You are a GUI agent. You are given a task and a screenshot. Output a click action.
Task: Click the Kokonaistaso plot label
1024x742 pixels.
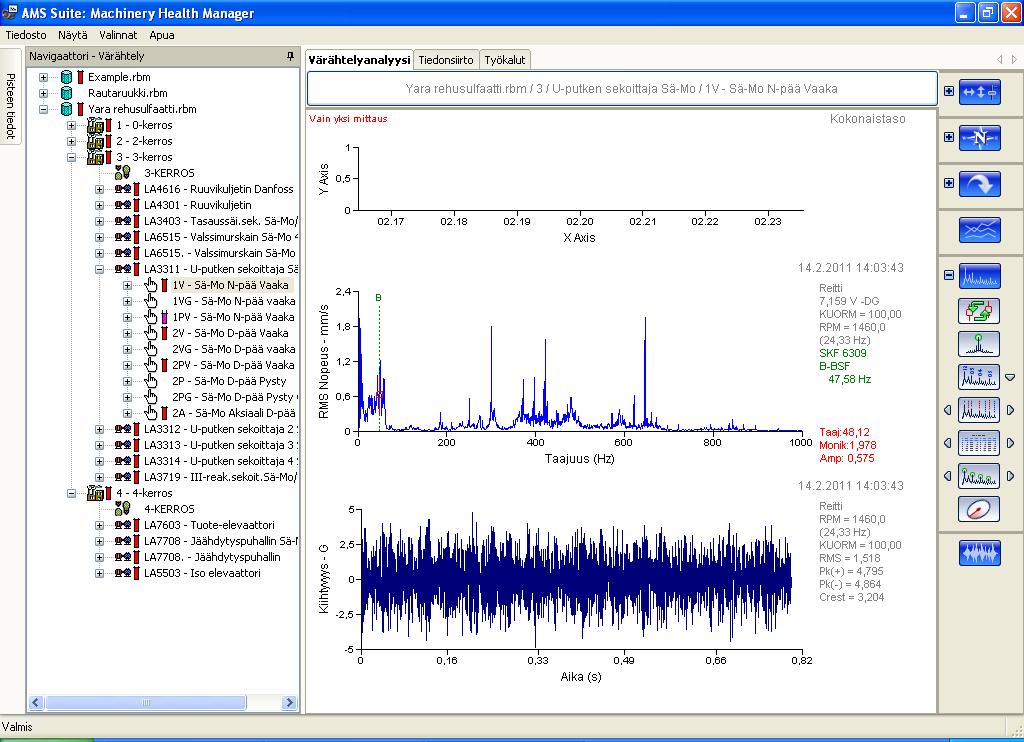pos(867,119)
